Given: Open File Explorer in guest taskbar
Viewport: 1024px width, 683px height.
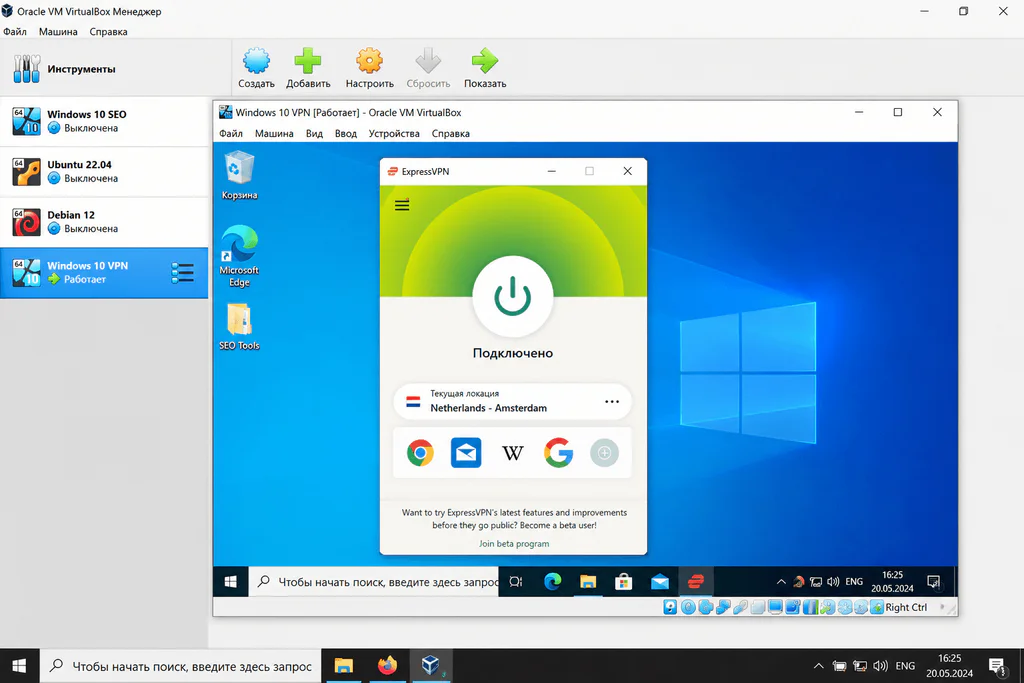Looking at the screenshot, I should 588,582.
